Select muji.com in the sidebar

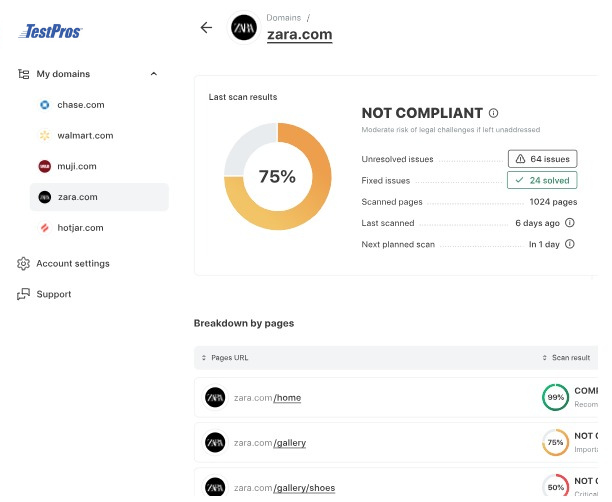[x=76, y=166]
